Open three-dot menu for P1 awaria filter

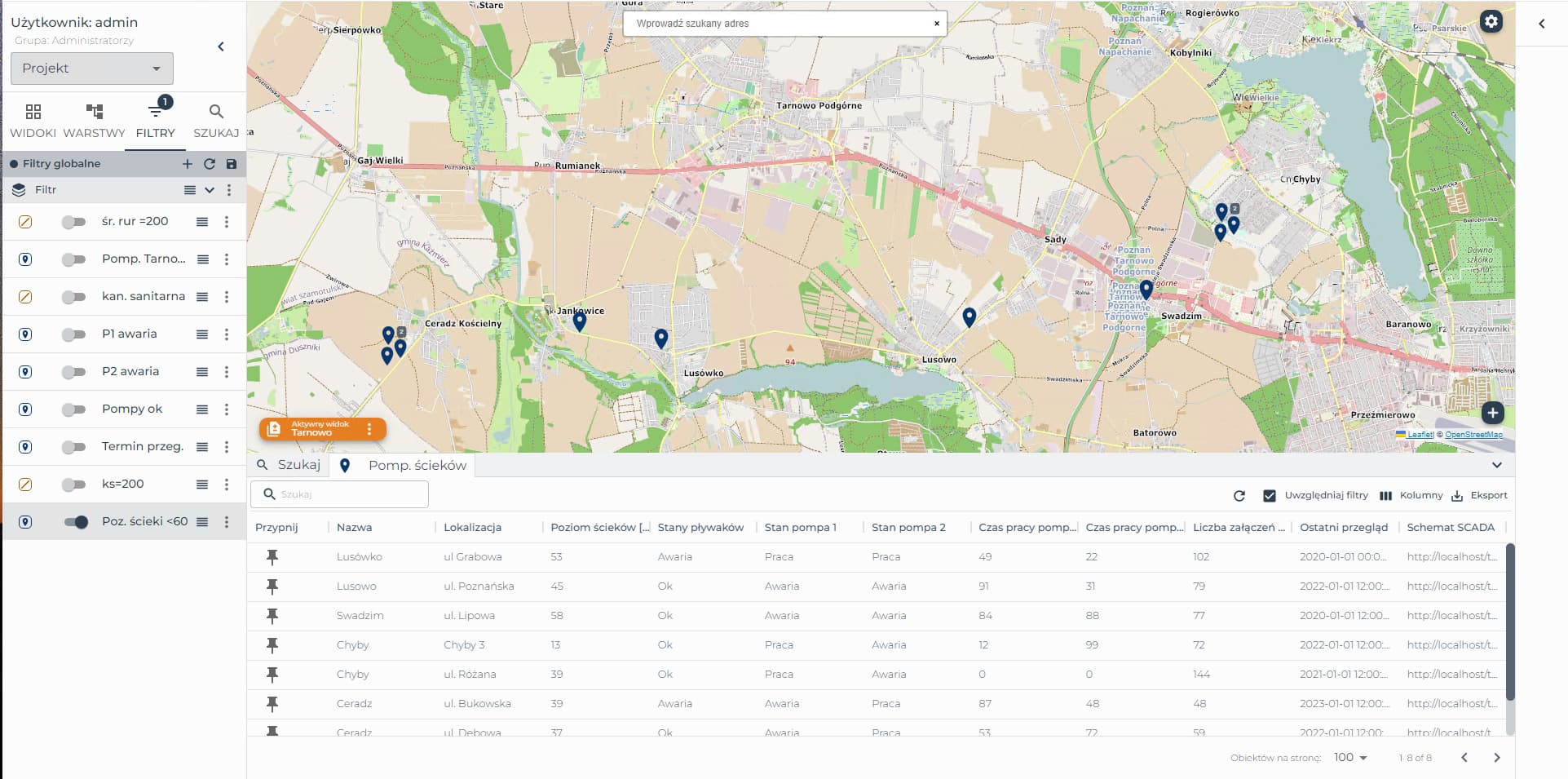pos(227,334)
